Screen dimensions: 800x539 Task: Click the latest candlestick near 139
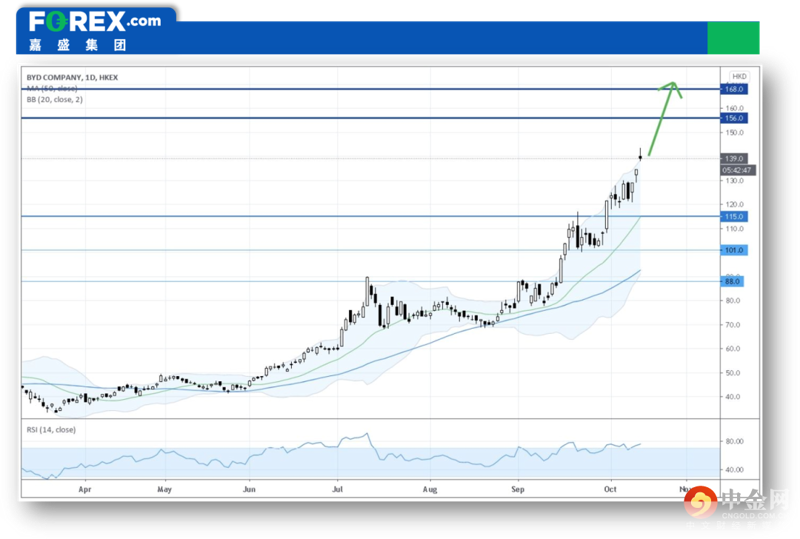click(640, 155)
